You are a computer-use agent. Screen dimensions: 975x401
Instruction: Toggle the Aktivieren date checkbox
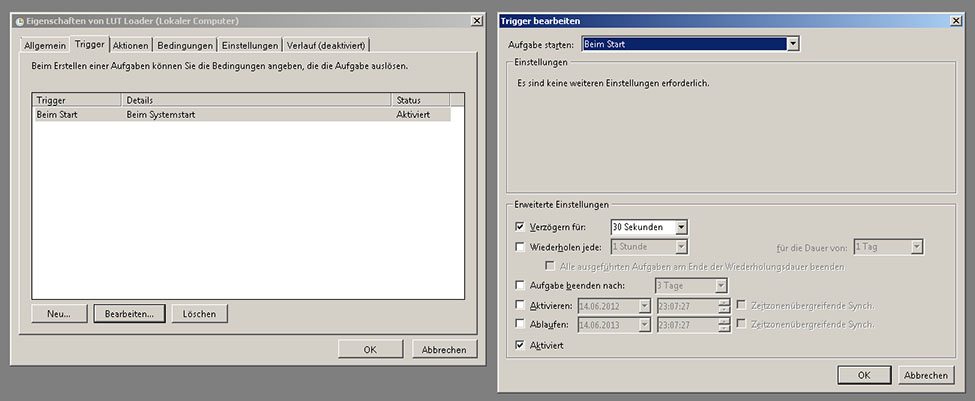[519, 305]
